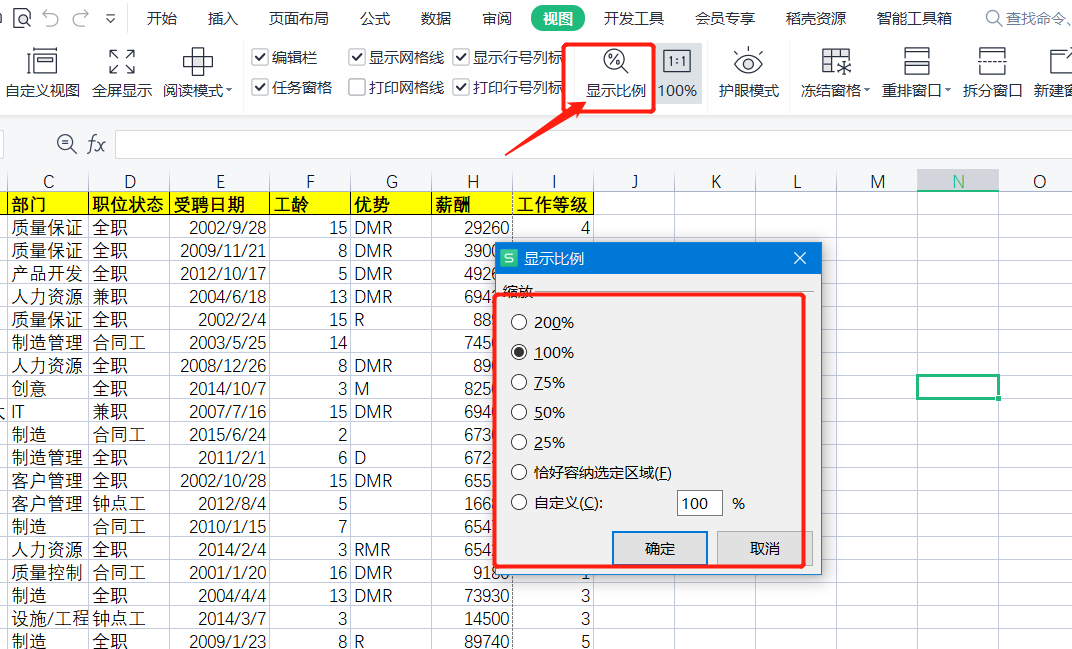Select column N header
This screenshot has height=649, width=1072.
(958, 181)
